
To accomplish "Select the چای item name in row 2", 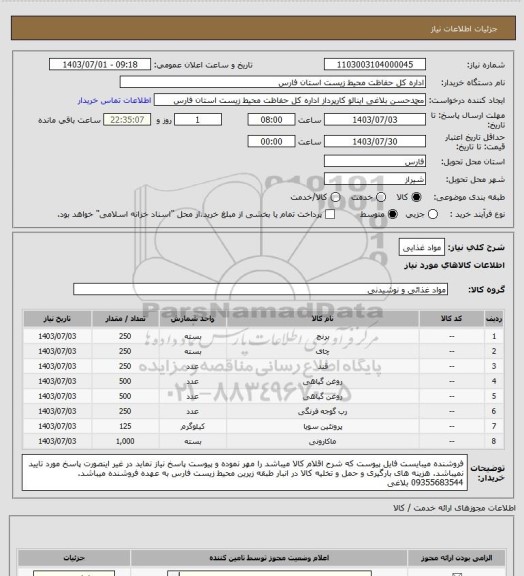I will (x=323, y=352).
